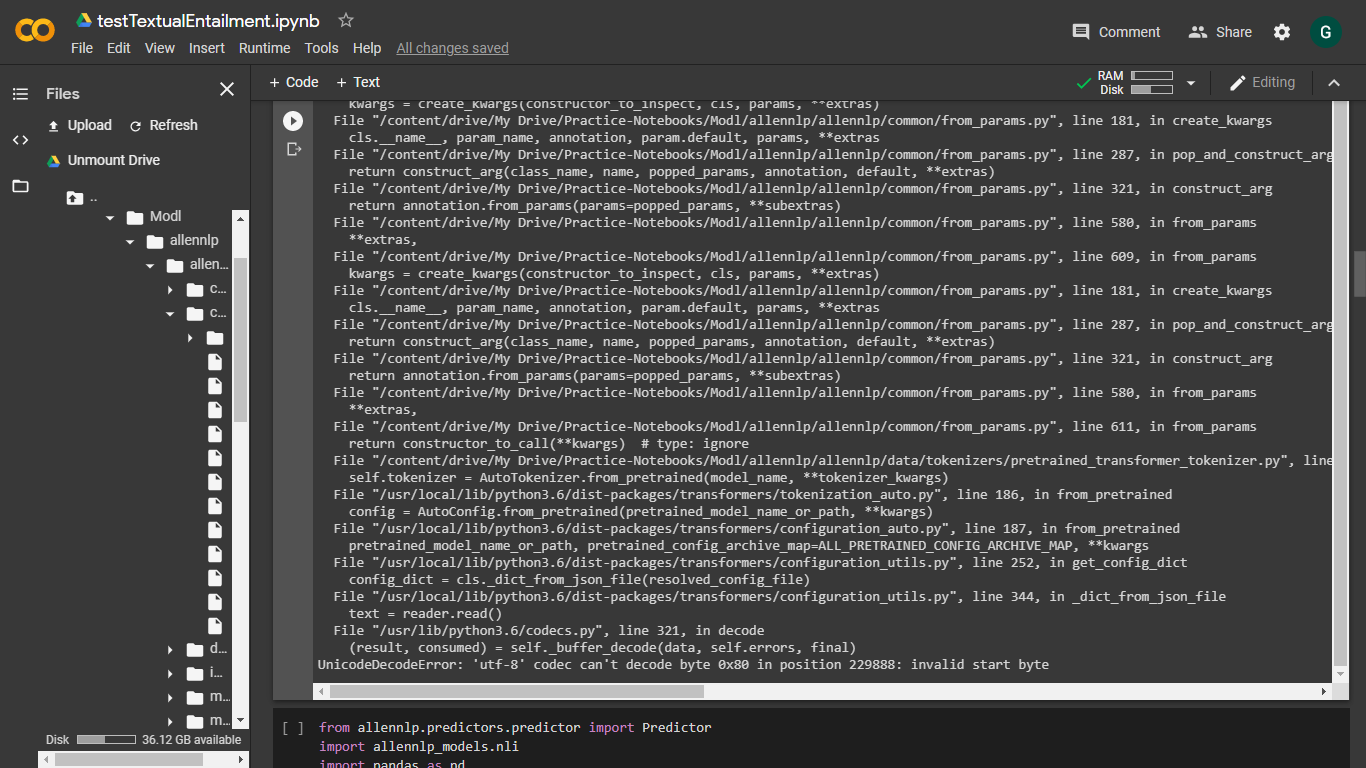Run the current code cell

pos(293,121)
